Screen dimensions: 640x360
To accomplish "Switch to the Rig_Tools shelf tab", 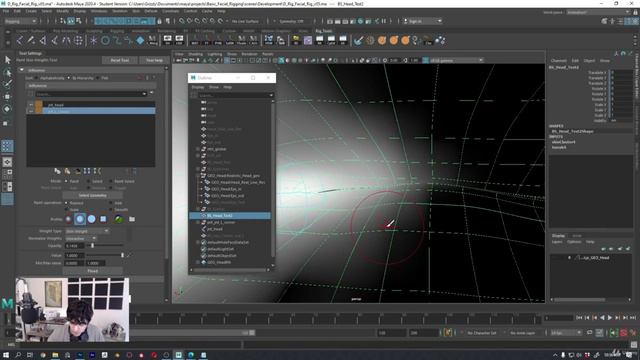I will [324, 31].
